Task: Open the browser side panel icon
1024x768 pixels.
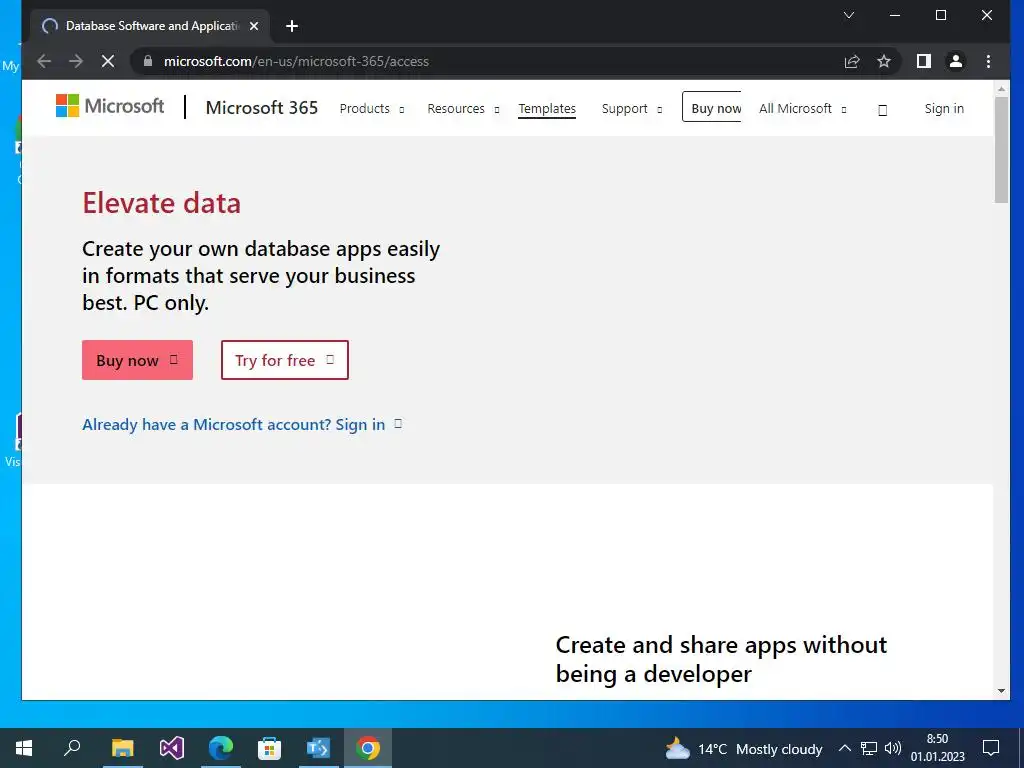Action: (923, 61)
